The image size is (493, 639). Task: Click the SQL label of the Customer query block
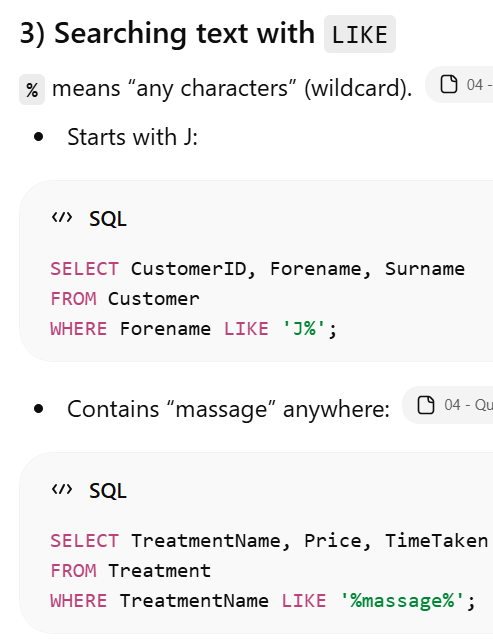[x=108, y=218]
